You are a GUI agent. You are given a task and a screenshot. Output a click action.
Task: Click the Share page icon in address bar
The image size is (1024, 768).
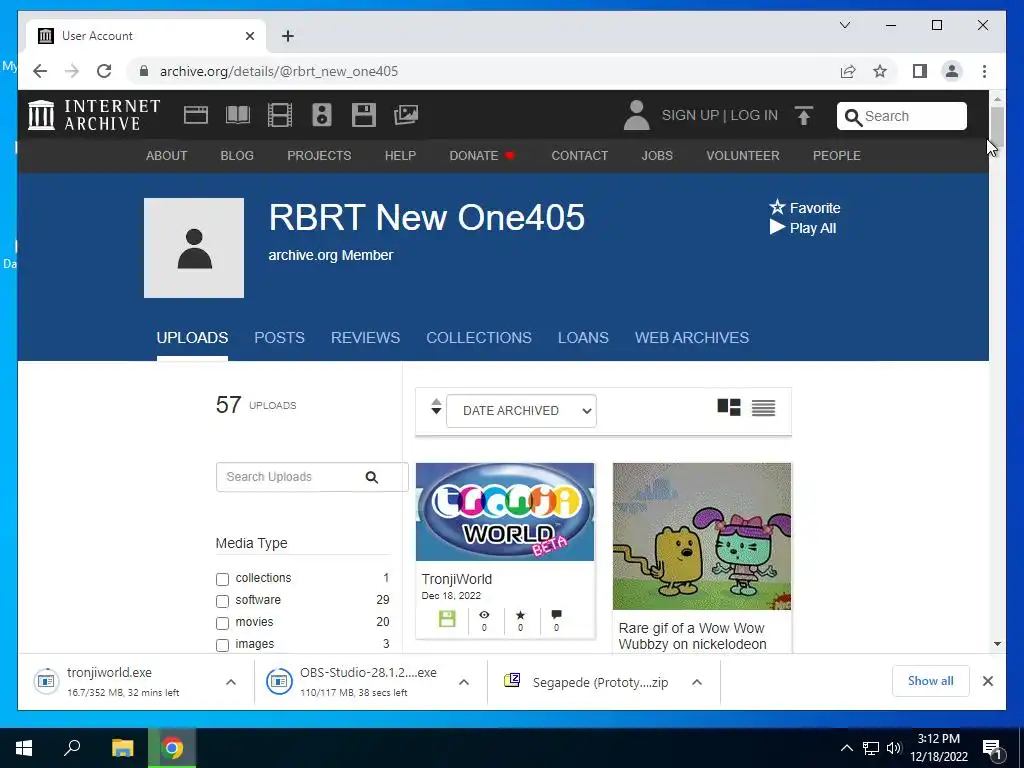point(848,71)
